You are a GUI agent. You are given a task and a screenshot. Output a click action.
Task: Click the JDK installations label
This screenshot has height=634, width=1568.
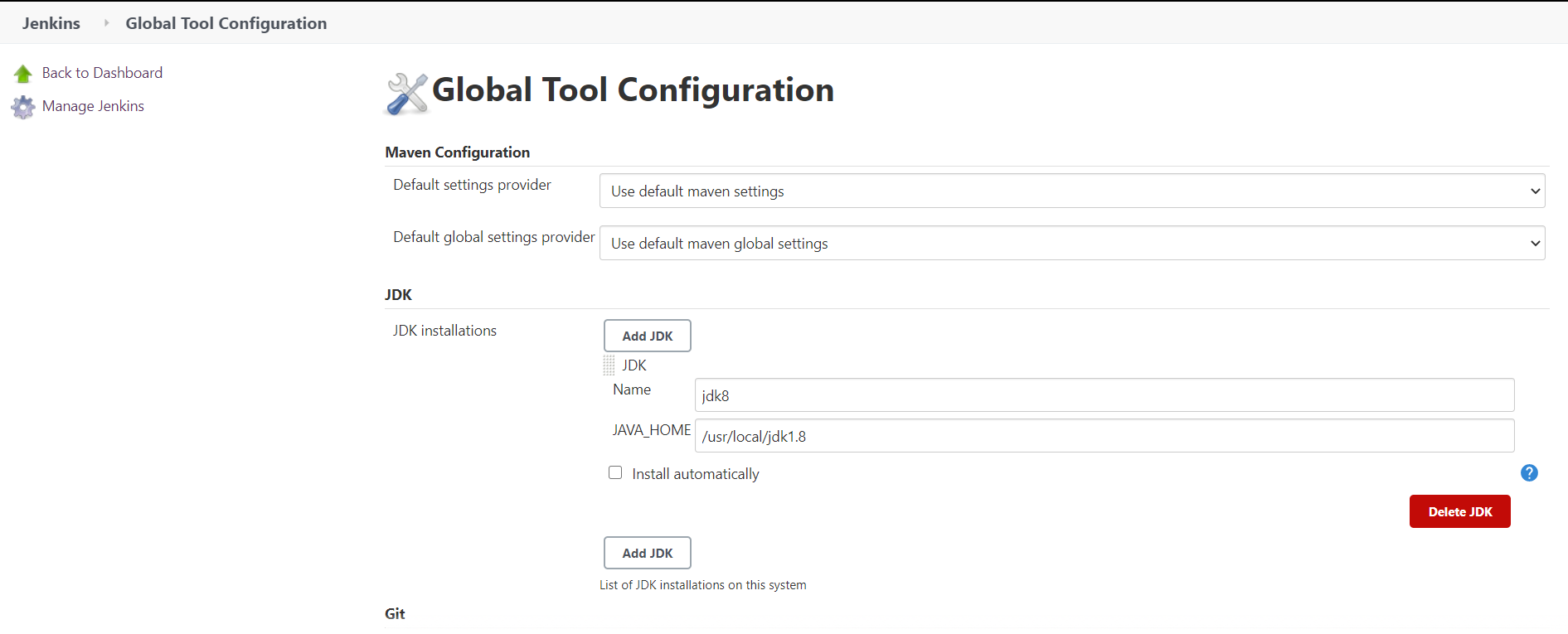(x=445, y=331)
